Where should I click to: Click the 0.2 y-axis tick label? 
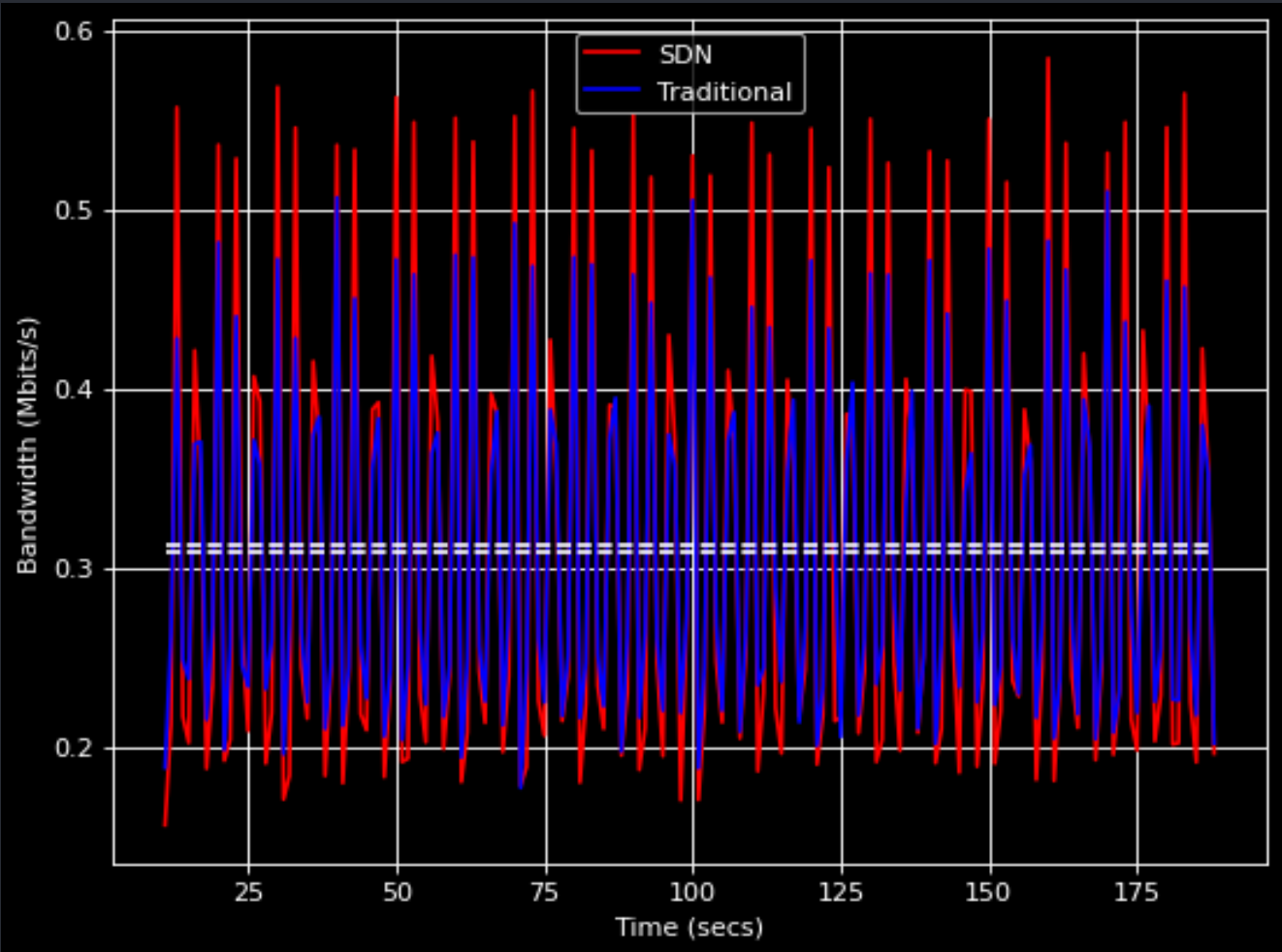(x=74, y=747)
